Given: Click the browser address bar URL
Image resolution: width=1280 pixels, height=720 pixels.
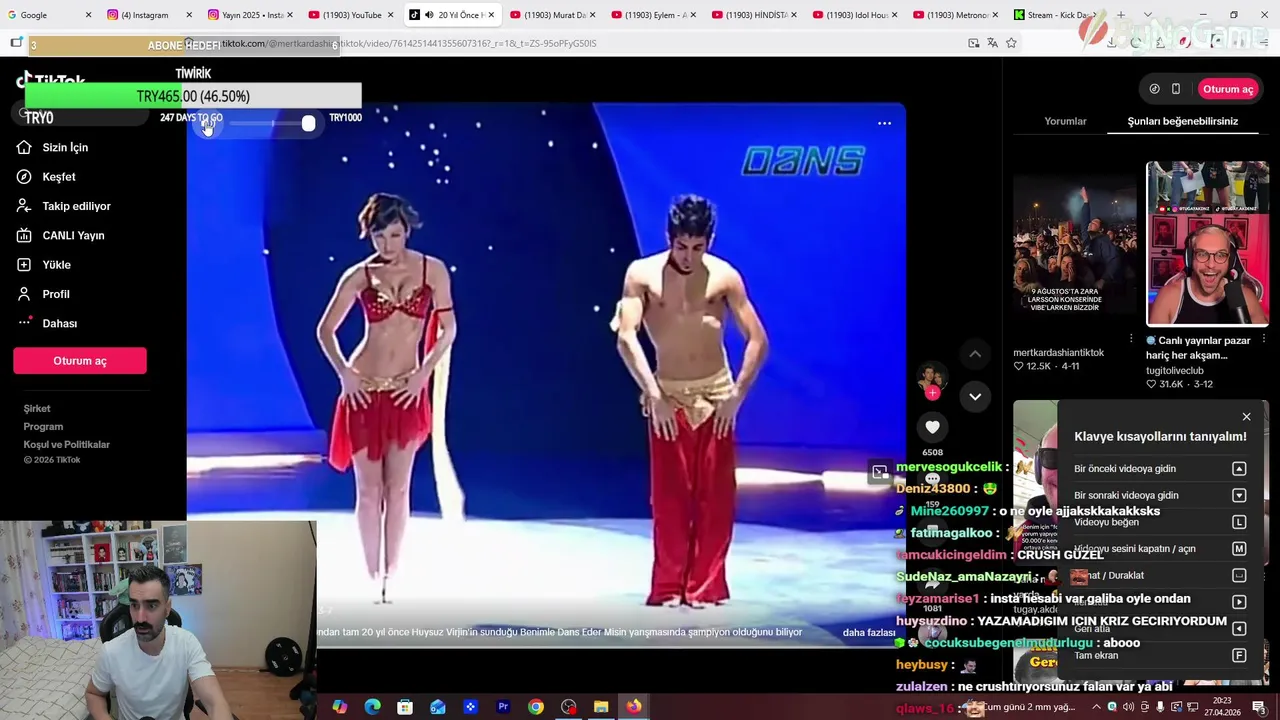Looking at the screenshot, I should [x=410, y=43].
